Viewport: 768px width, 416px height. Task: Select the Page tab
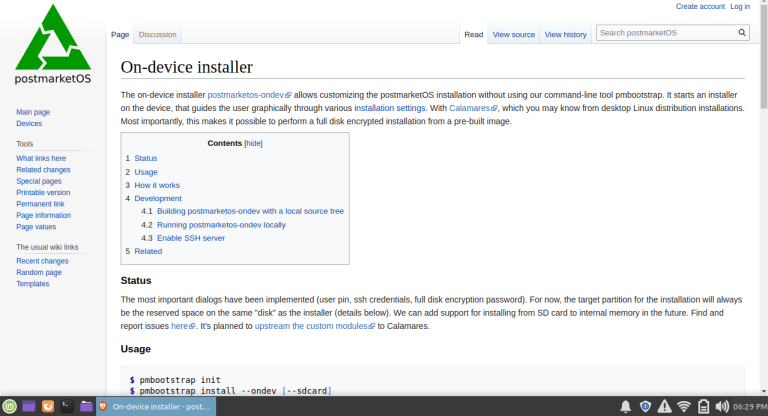[x=120, y=34]
